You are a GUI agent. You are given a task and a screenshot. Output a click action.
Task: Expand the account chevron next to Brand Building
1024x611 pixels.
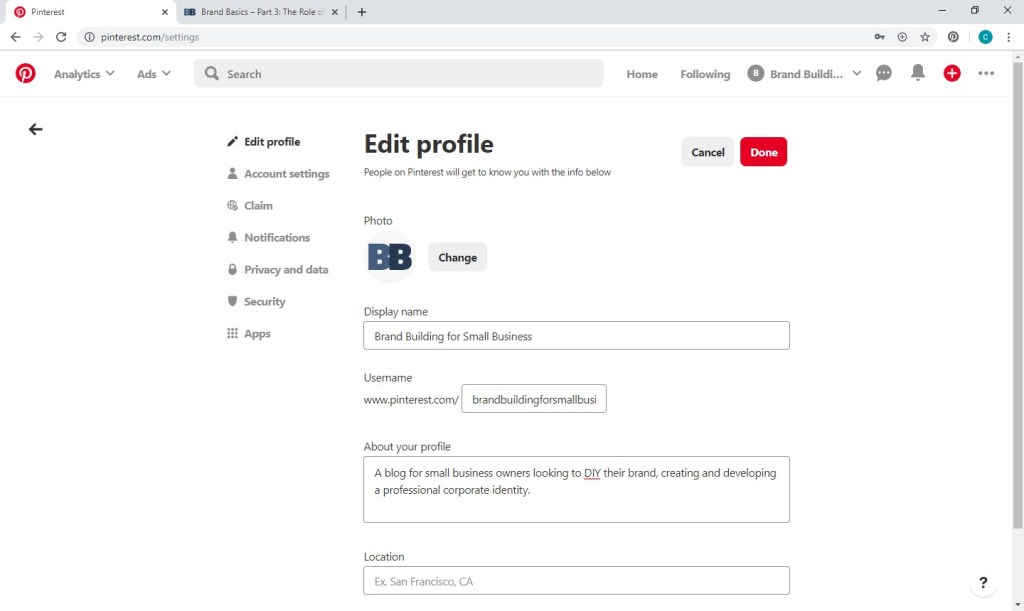click(x=856, y=73)
